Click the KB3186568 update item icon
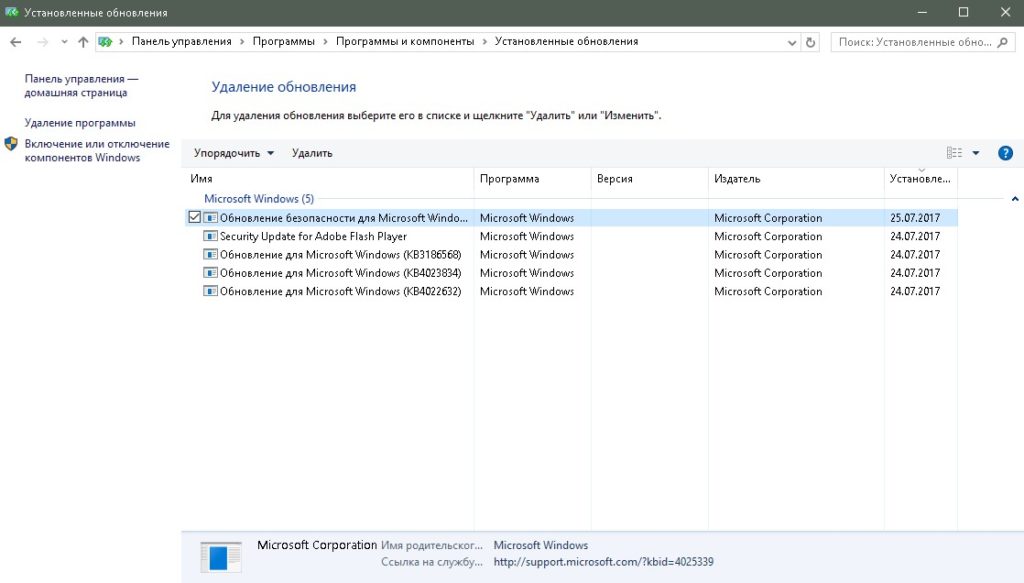 click(210, 255)
